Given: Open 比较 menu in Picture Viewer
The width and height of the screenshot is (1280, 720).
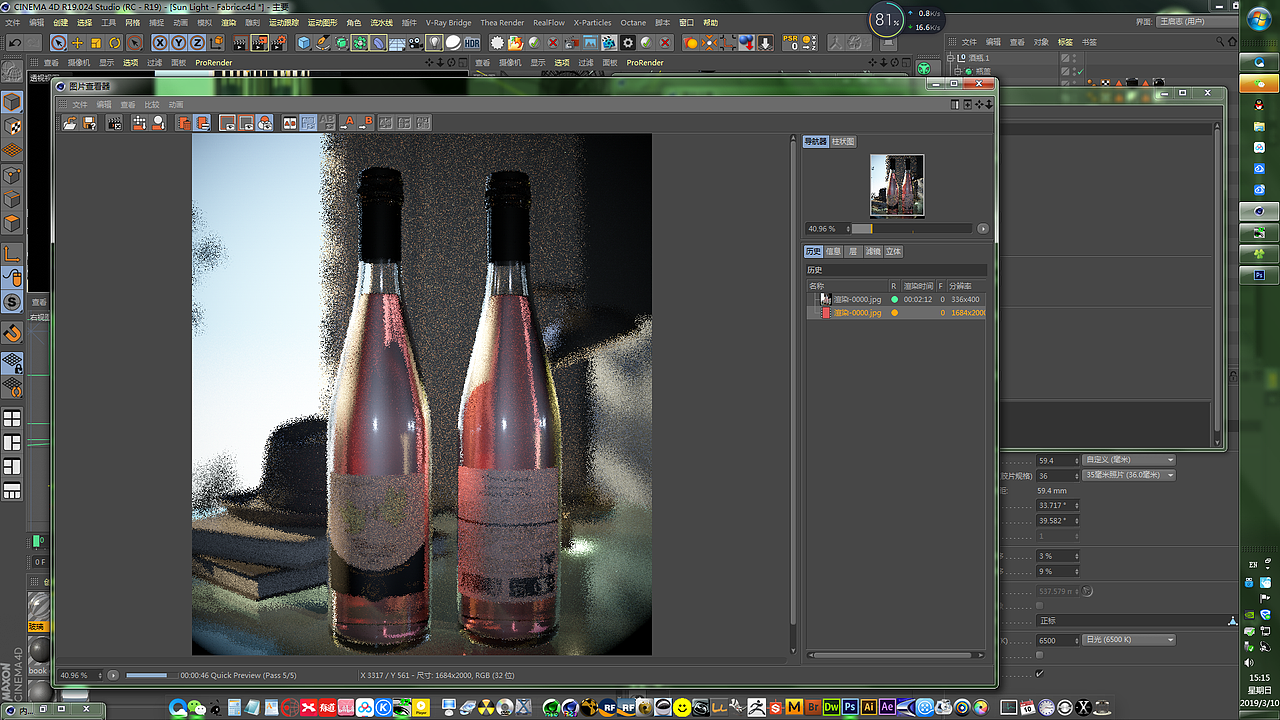Looking at the screenshot, I should [152, 104].
